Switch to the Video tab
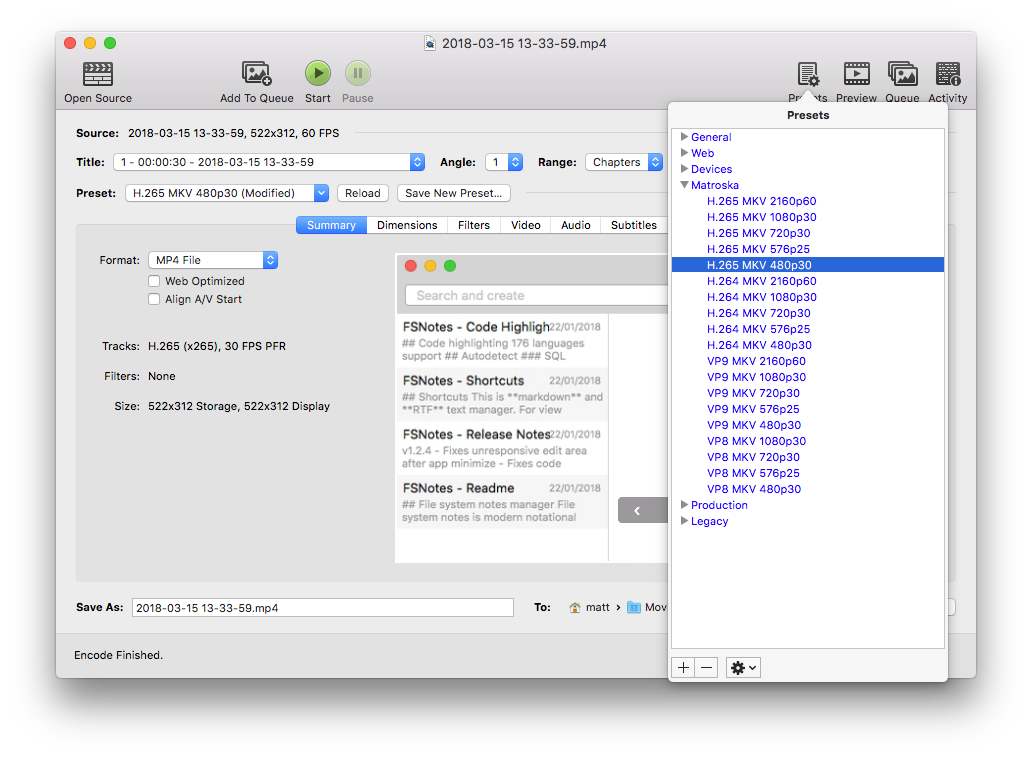Viewport: 1032px width, 758px height. point(526,225)
